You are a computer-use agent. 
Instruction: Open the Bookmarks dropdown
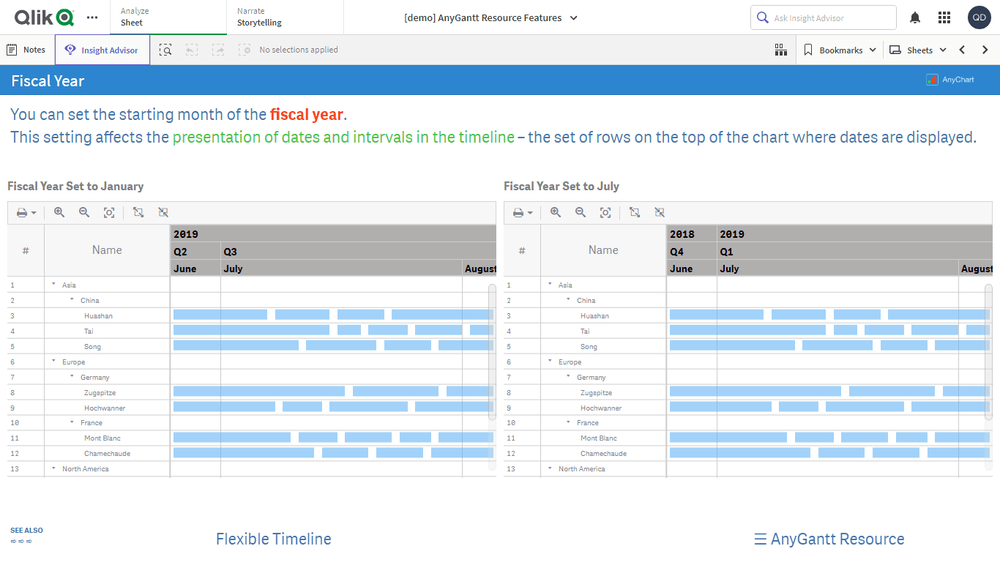click(840, 50)
